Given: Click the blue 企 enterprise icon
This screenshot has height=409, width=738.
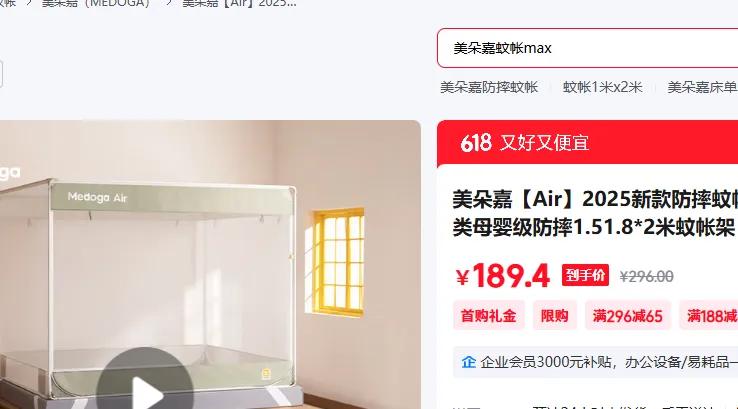Looking at the screenshot, I should (x=468, y=362).
